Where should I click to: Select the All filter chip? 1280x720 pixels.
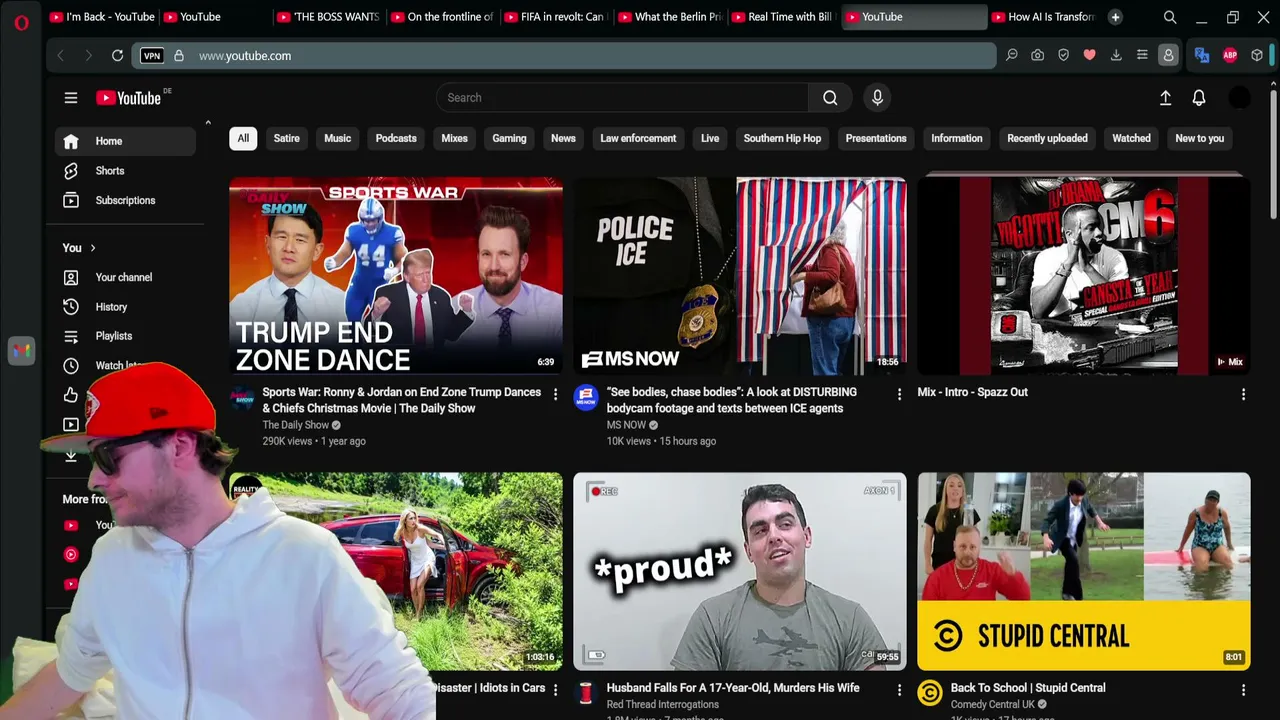point(243,138)
